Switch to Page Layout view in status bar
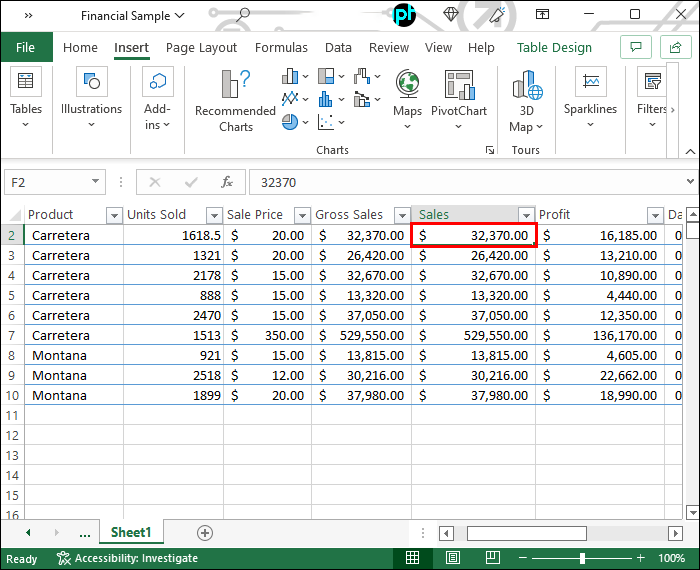 click(x=452, y=558)
